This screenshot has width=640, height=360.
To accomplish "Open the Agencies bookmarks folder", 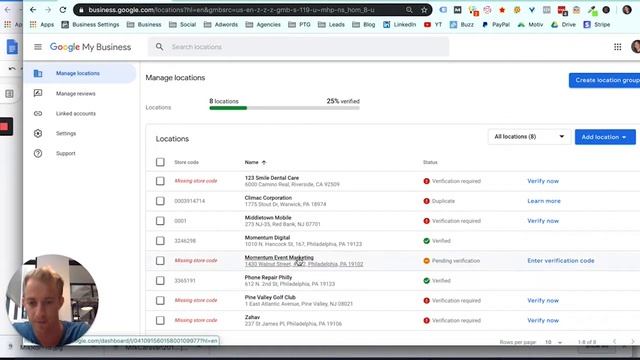I will click(263, 24).
